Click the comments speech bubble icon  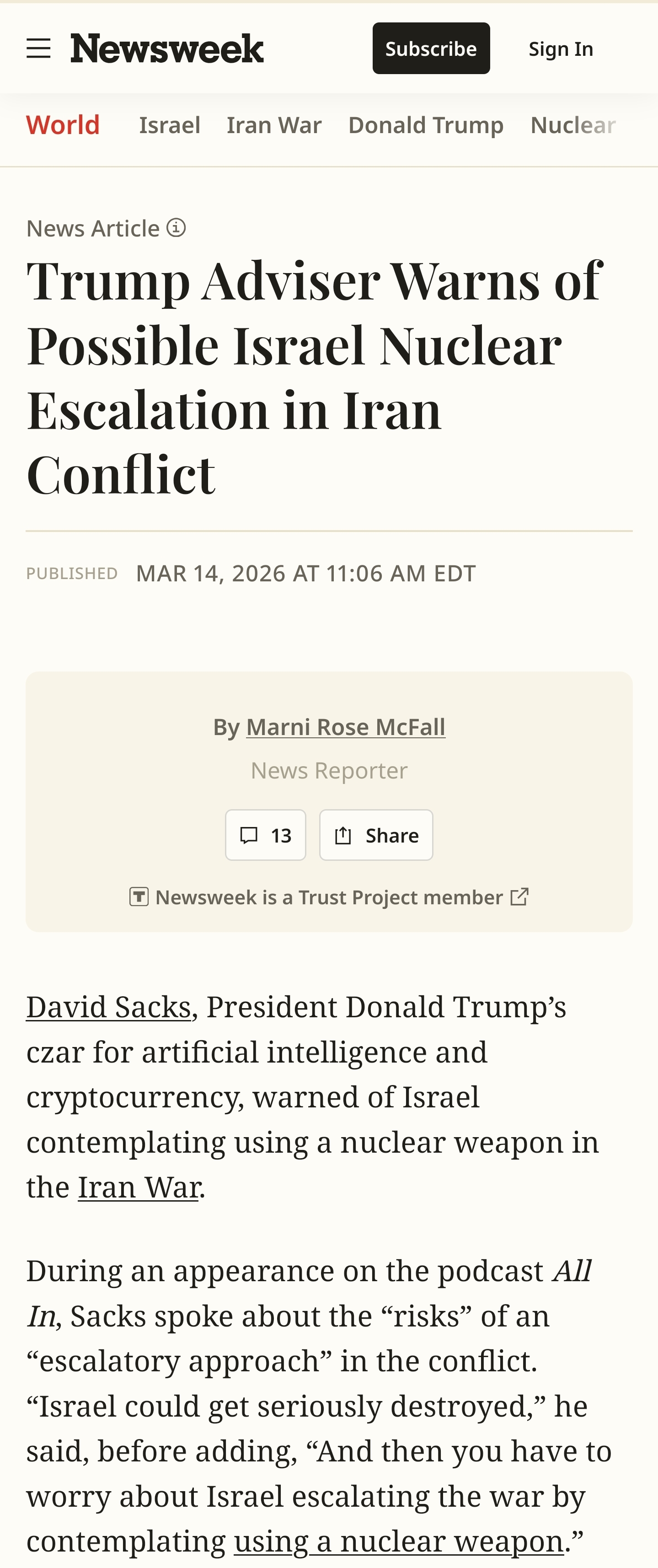pos(248,835)
